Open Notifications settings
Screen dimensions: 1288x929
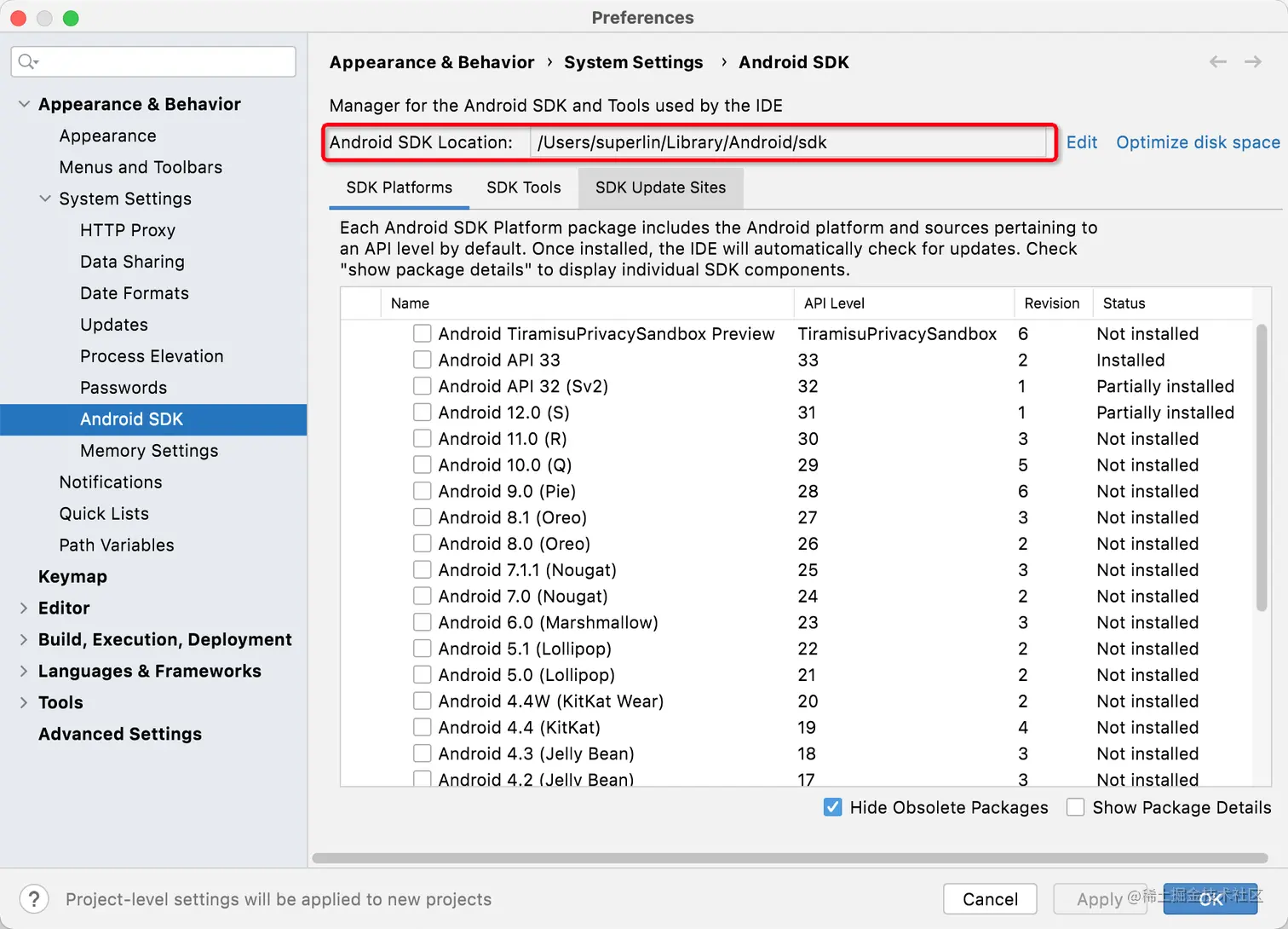pos(111,482)
